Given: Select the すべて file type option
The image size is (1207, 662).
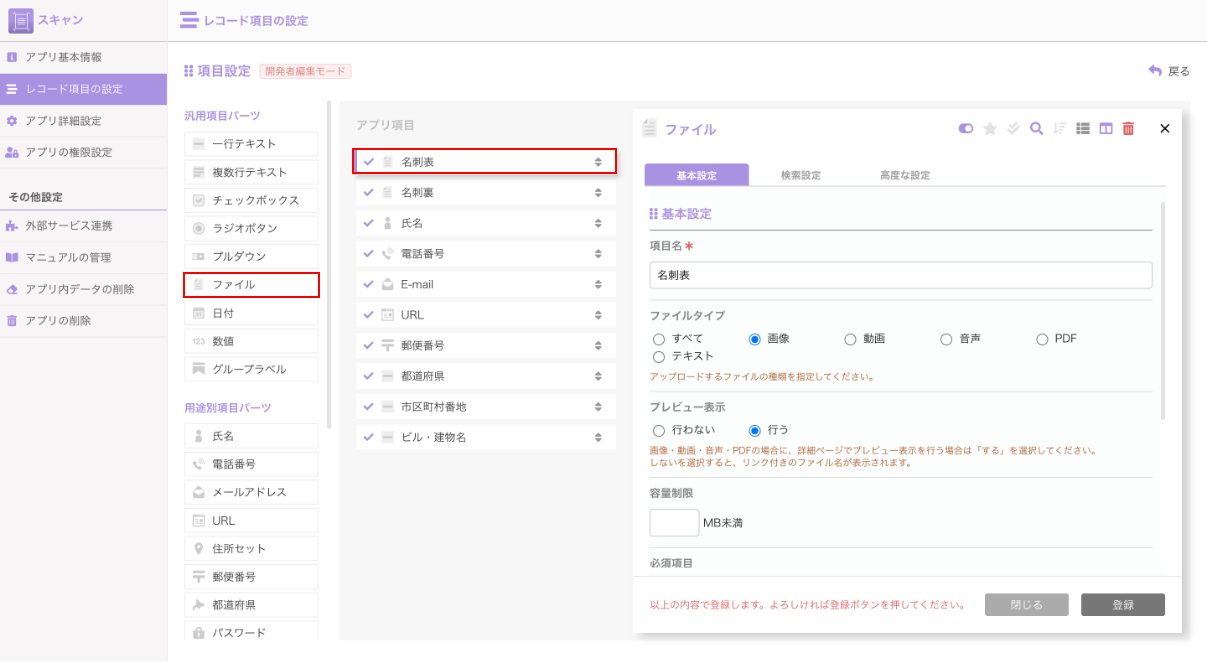Looking at the screenshot, I should 658,339.
